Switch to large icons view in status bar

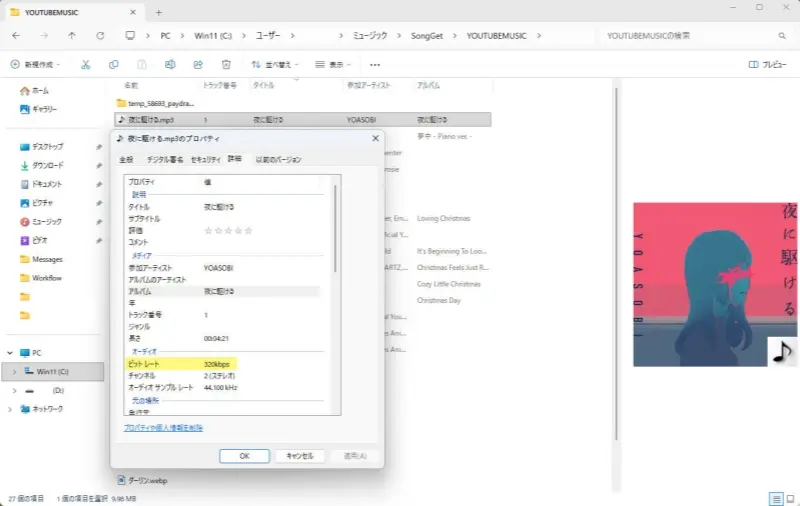coord(789,498)
